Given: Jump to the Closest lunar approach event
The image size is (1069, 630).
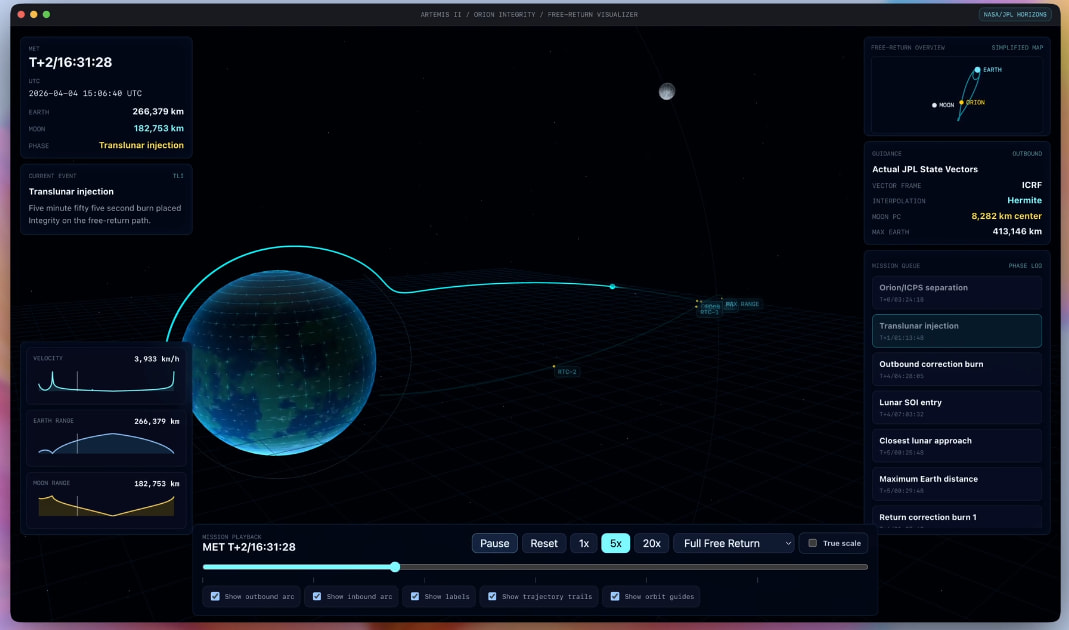Looking at the screenshot, I should click(957, 445).
